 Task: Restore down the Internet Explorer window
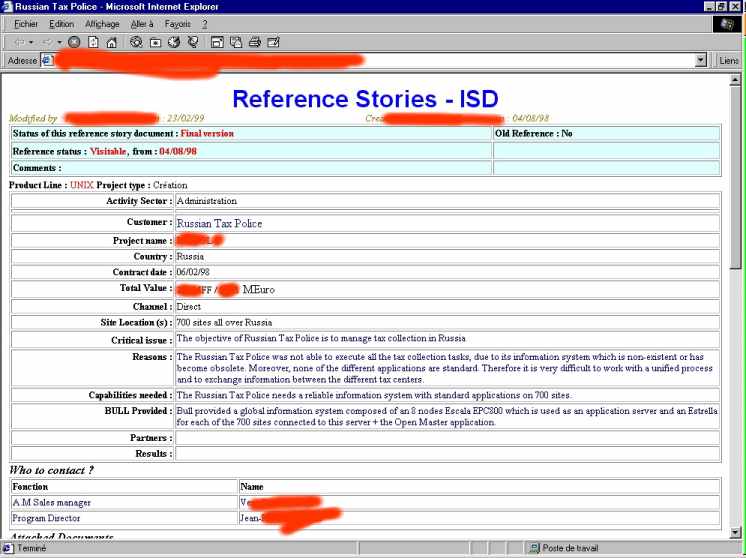click(x=721, y=7)
